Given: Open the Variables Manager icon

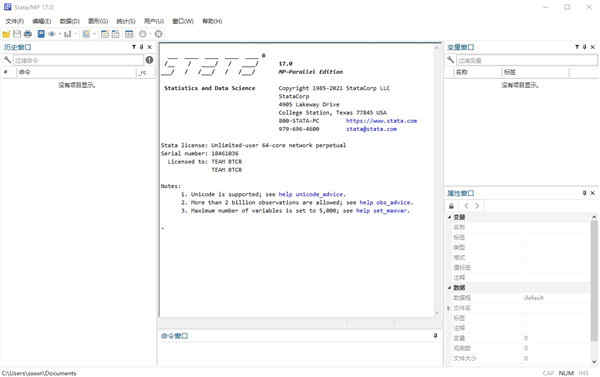Looking at the screenshot, I should (x=129, y=34).
